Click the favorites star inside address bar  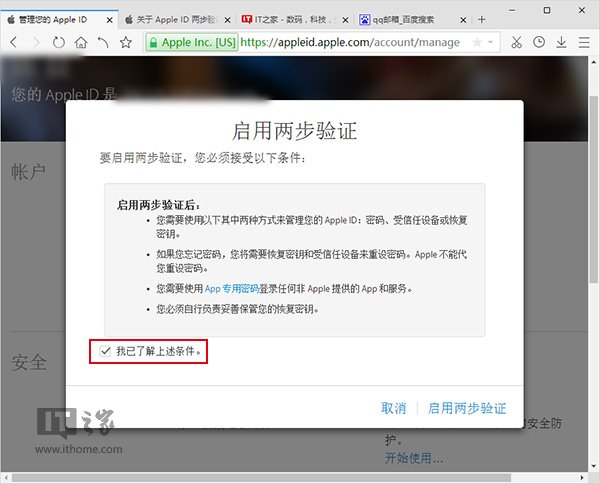[477, 42]
